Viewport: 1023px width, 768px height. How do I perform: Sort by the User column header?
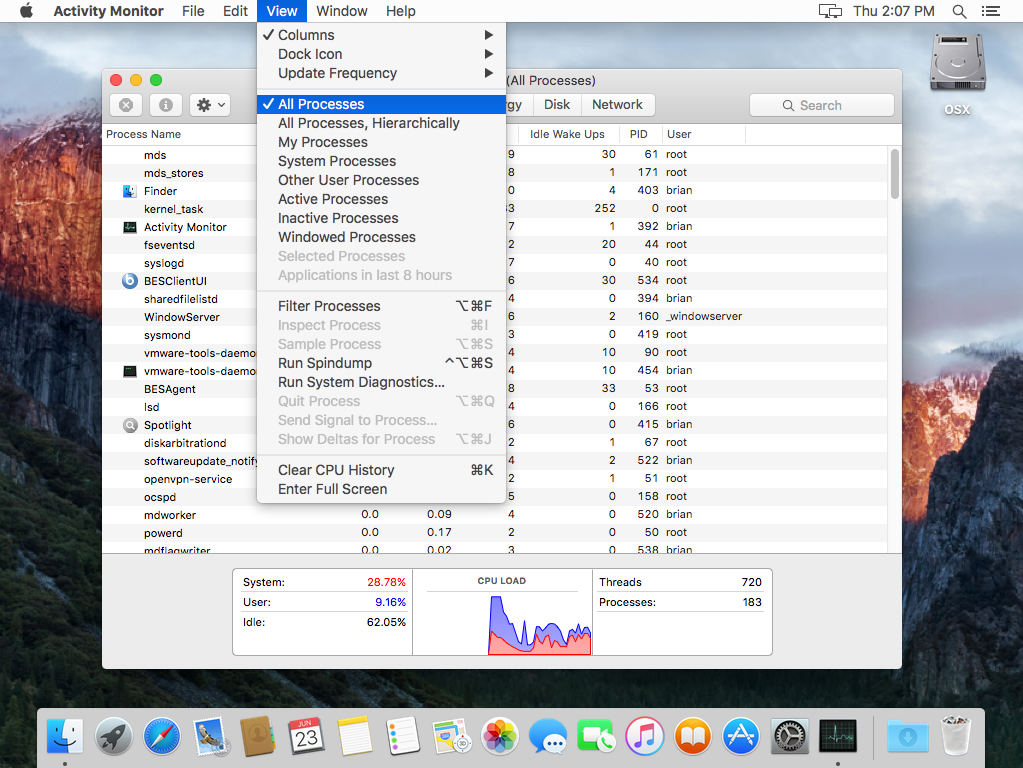point(704,134)
